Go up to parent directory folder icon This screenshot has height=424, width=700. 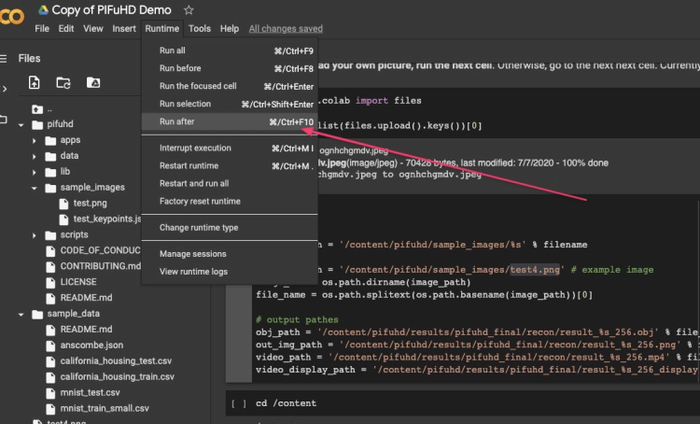[x=37, y=109]
